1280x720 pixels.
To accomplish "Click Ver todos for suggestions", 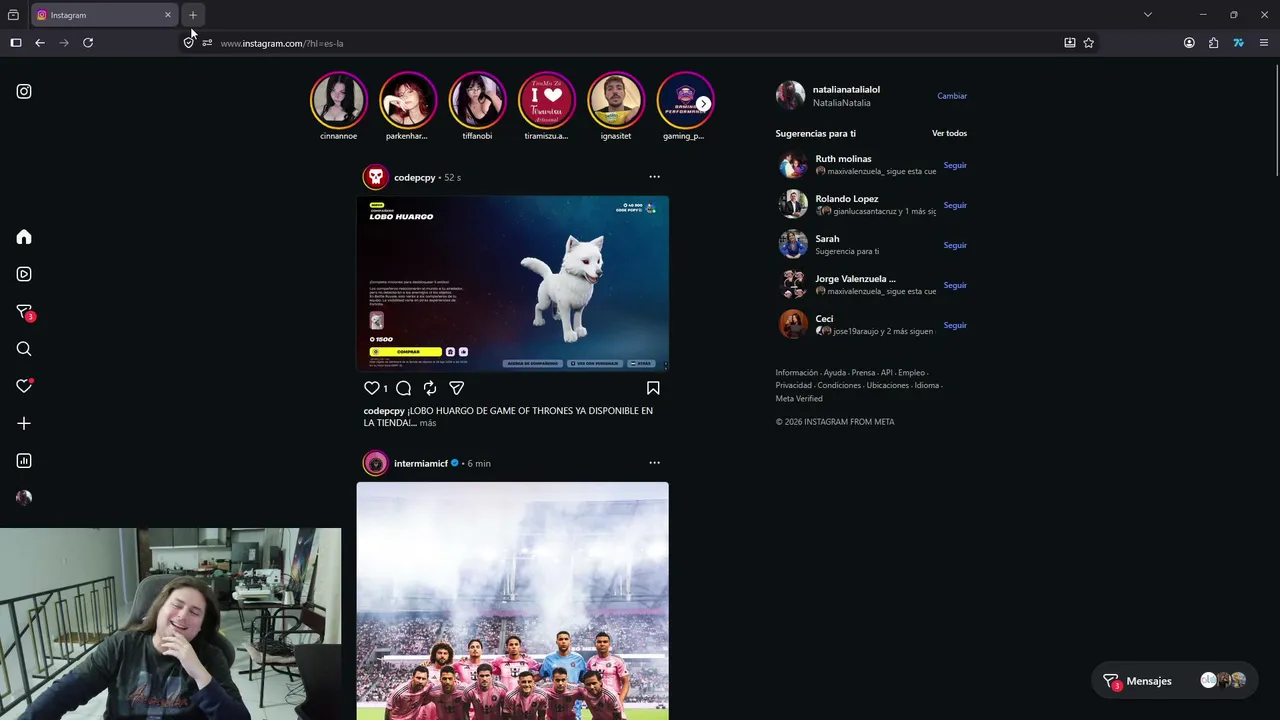I will 949,133.
